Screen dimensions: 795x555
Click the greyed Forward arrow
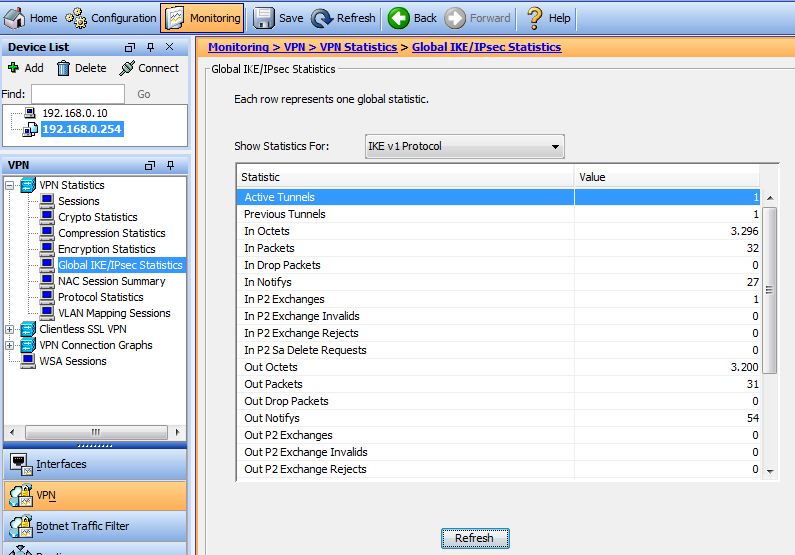(x=478, y=18)
